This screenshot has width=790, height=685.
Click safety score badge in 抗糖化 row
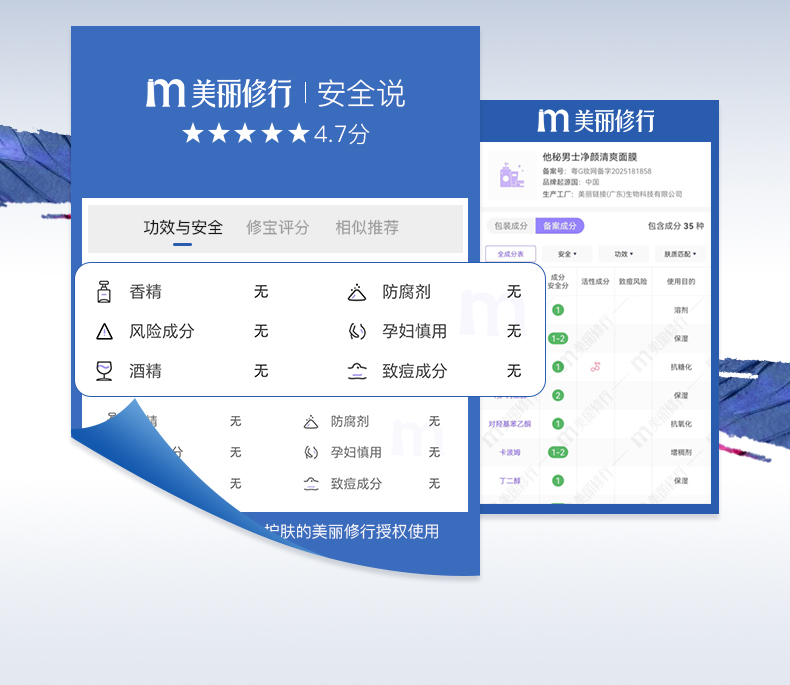(558, 367)
